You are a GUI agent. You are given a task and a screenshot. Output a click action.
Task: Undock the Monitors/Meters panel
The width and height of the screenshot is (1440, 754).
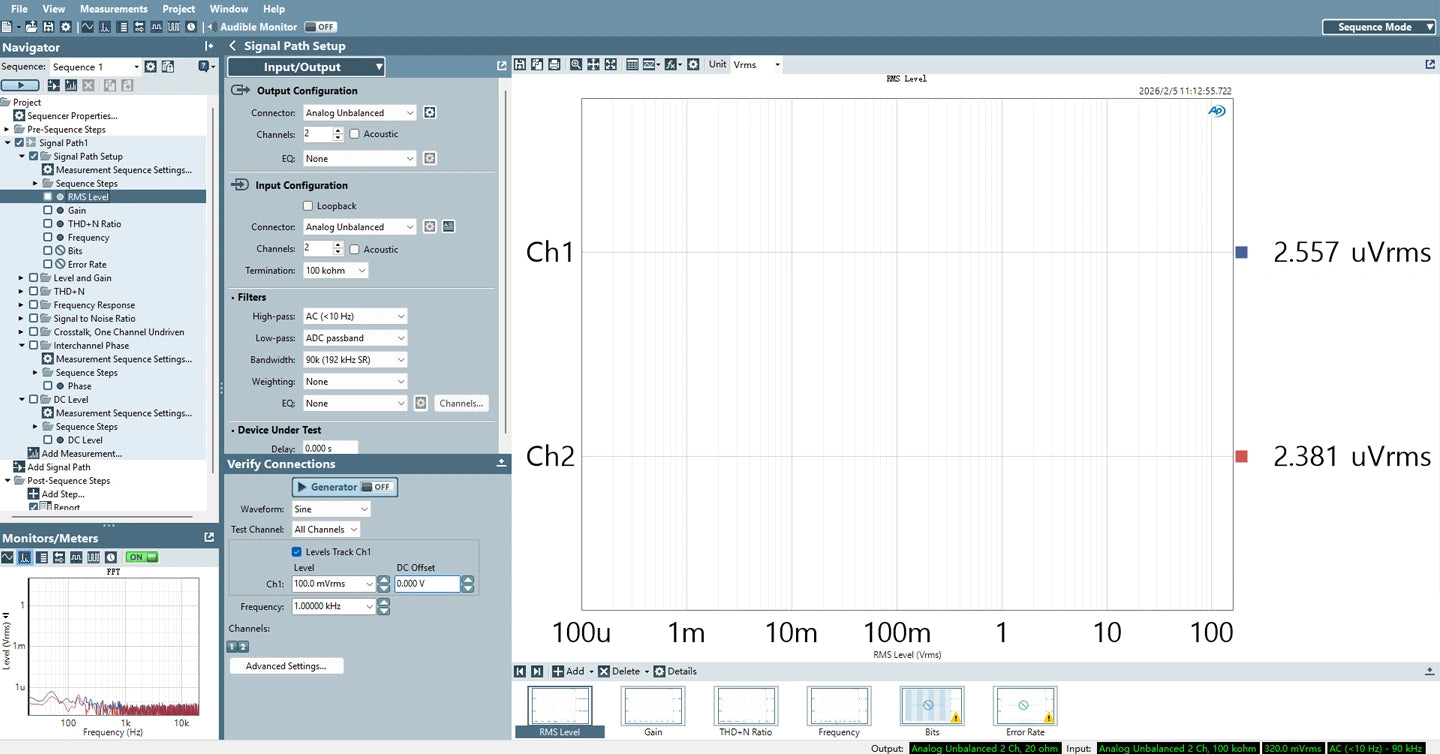click(209, 537)
